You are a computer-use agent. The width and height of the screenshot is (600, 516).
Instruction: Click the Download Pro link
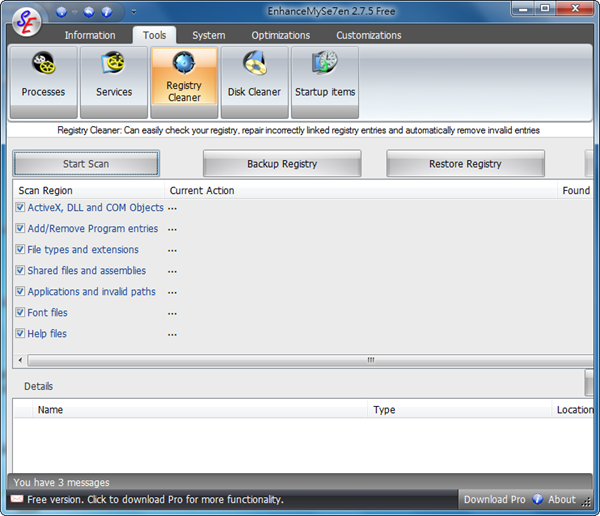[x=494, y=500]
